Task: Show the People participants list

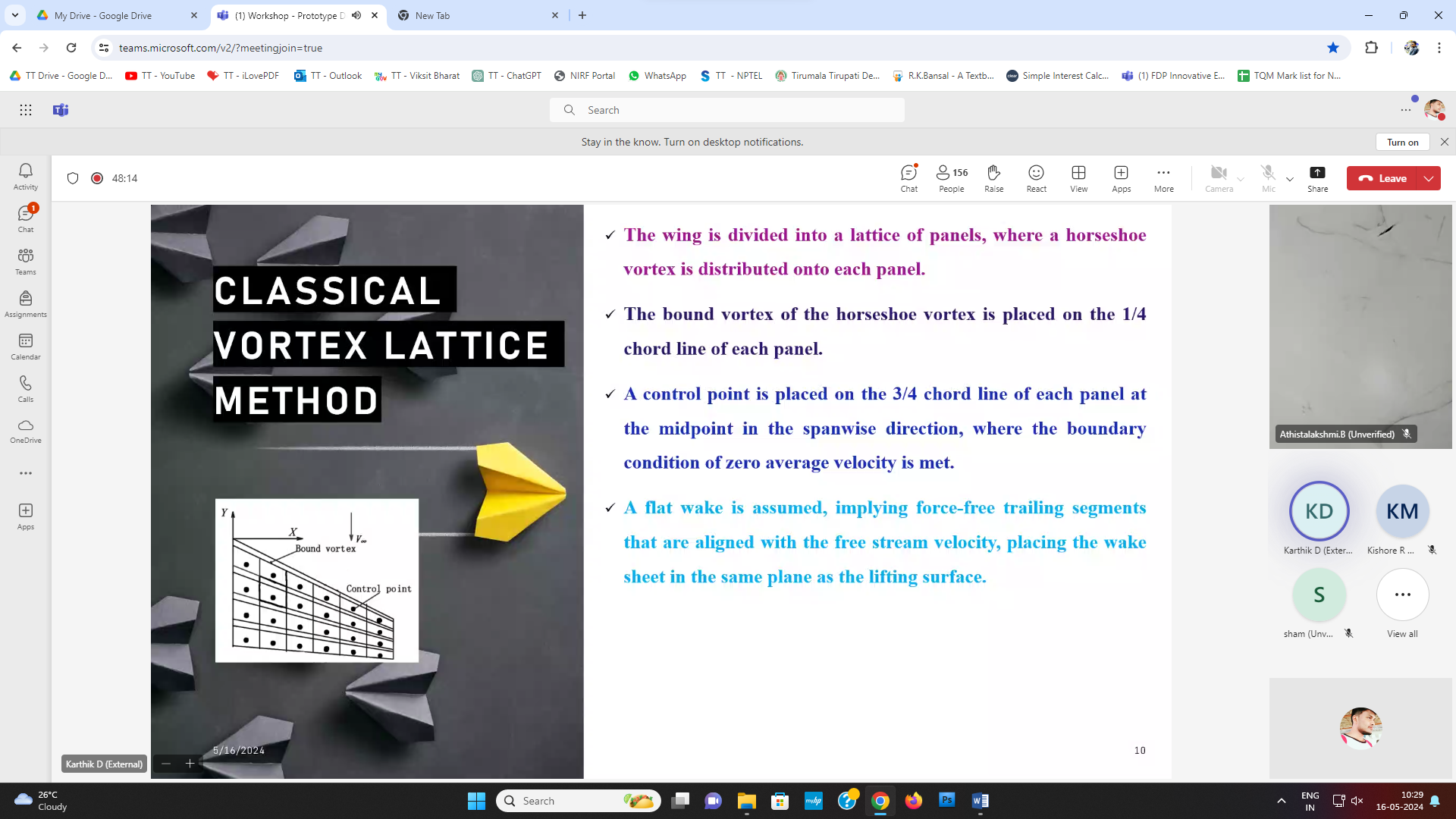Action: click(x=951, y=178)
